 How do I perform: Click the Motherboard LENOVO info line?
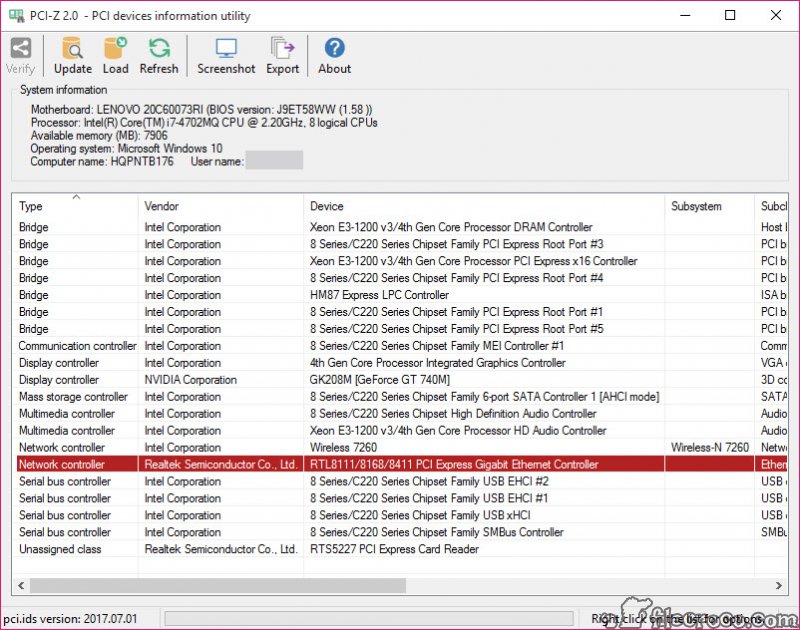tap(202, 110)
